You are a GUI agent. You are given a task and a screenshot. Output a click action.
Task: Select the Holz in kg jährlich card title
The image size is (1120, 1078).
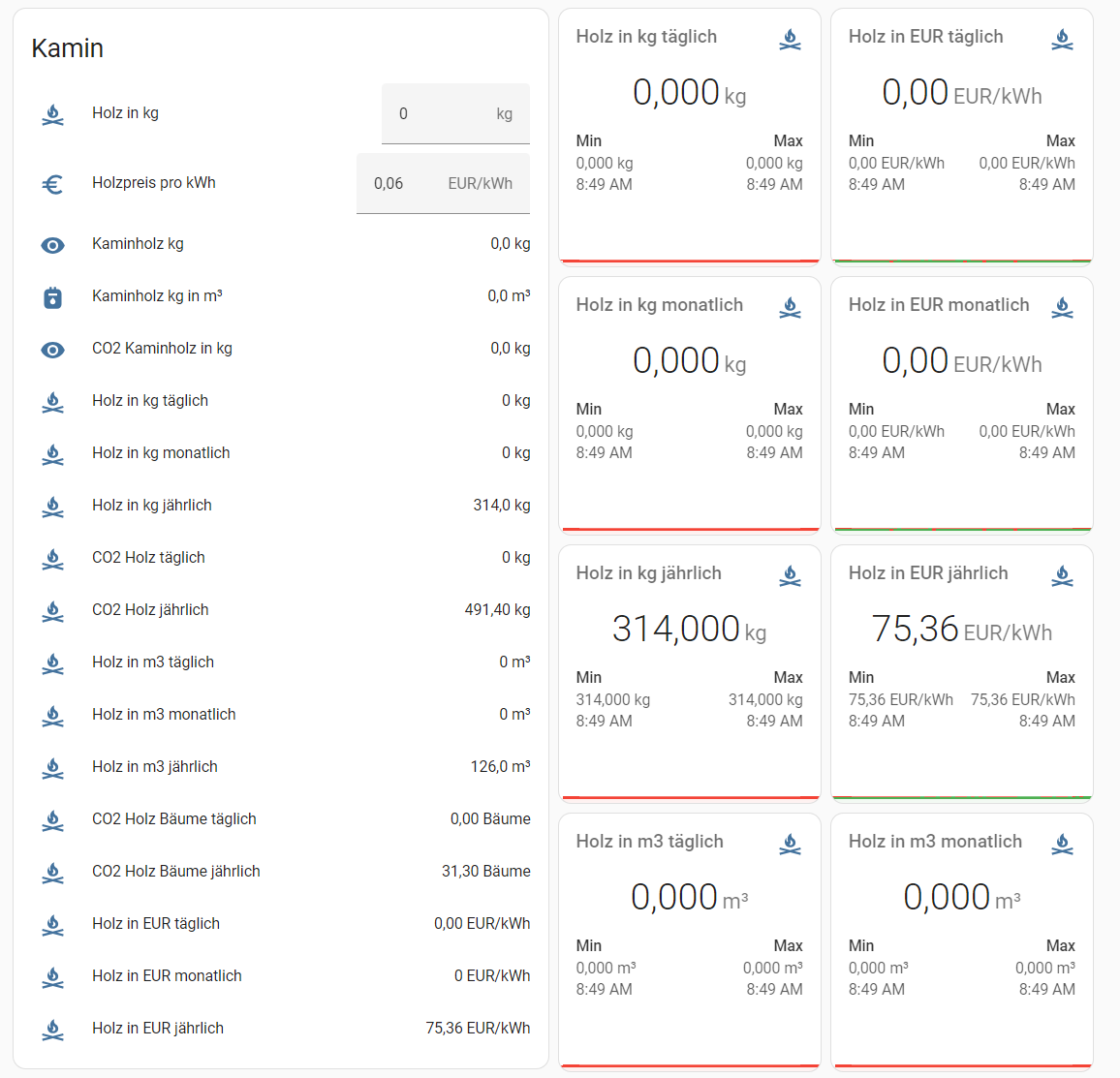648,573
